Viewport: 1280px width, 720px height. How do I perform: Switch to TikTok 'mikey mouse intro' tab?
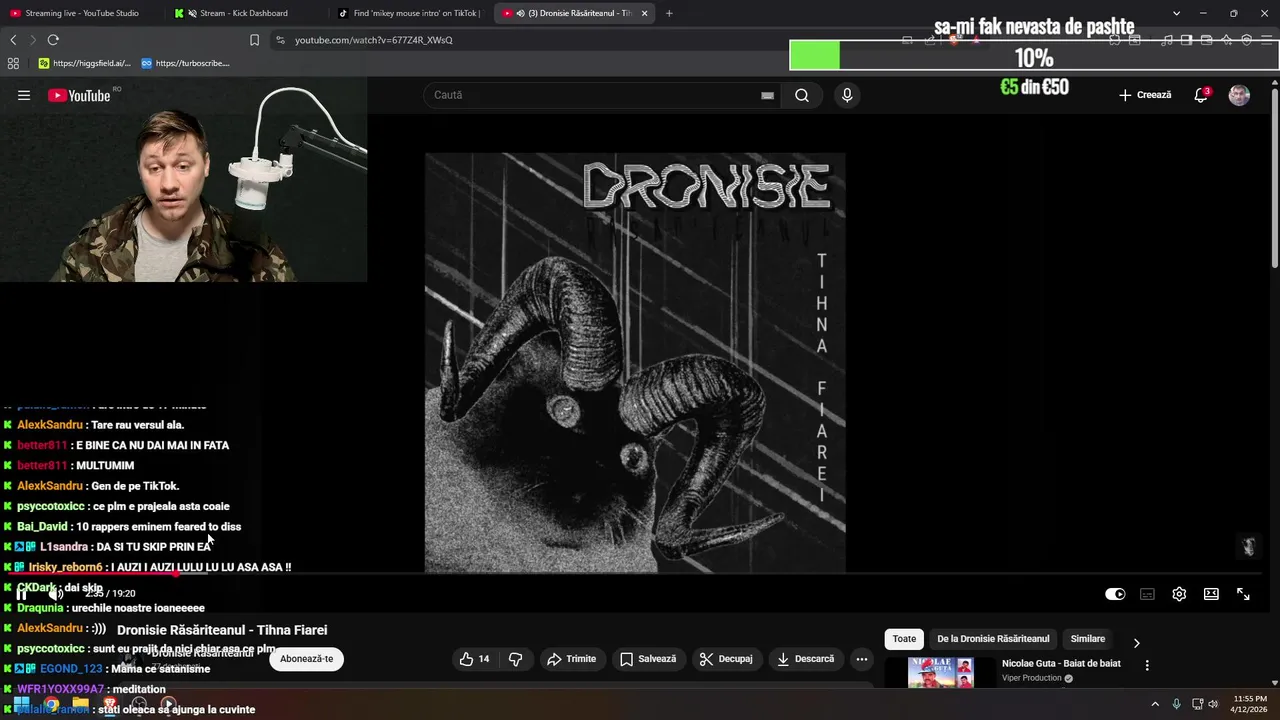tap(410, 13)
